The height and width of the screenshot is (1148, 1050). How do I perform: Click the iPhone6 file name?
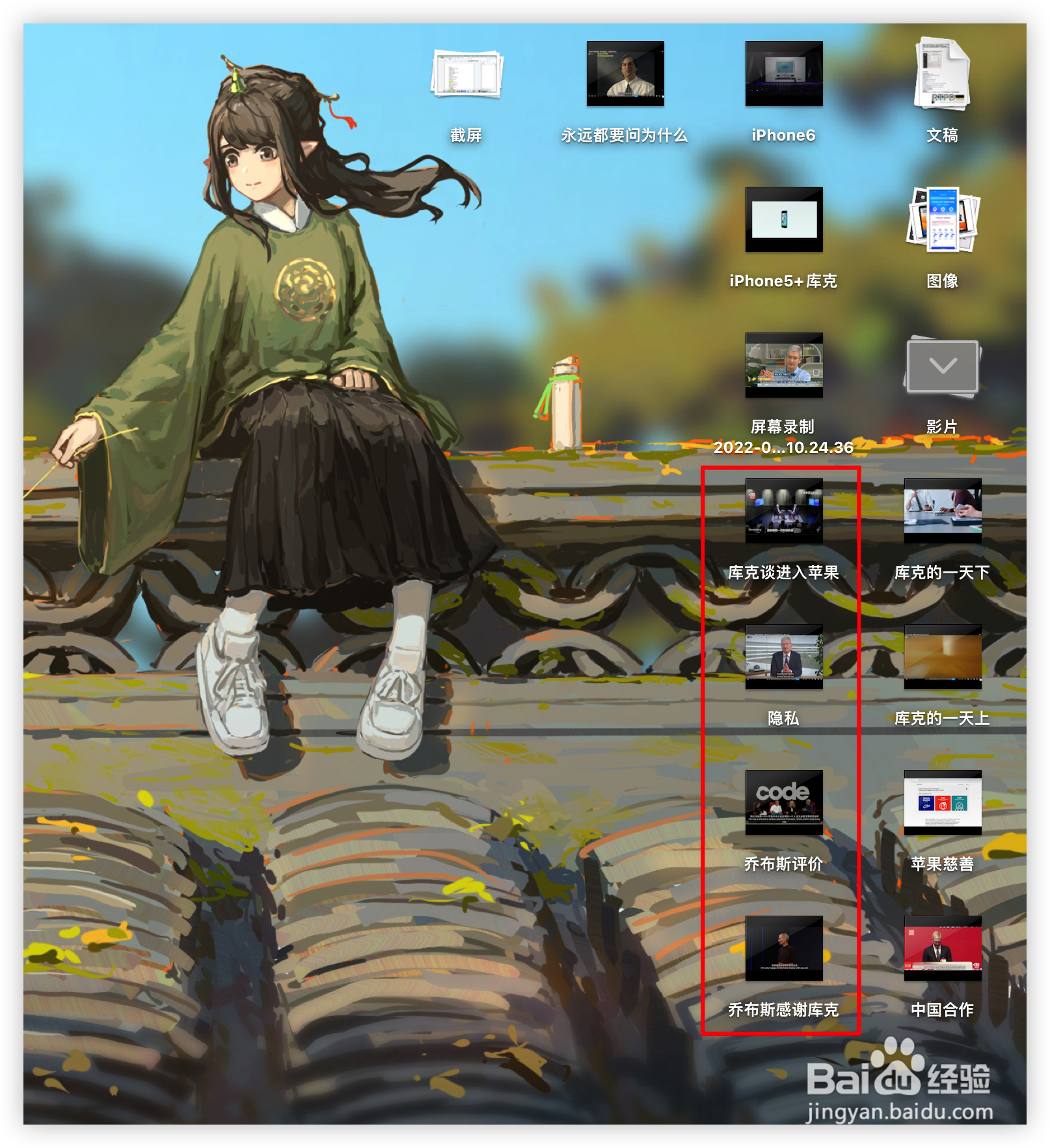click(x=784, y=135)
